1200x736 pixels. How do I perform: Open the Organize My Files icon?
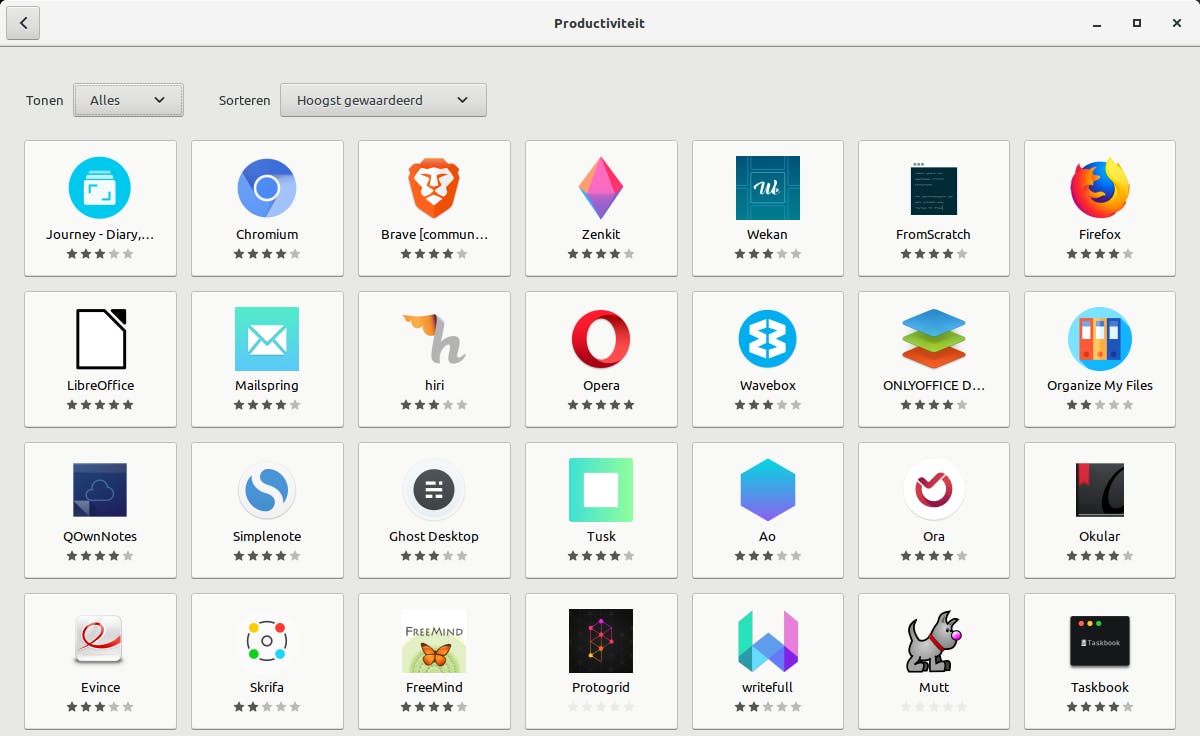(x=1100, y=339)
